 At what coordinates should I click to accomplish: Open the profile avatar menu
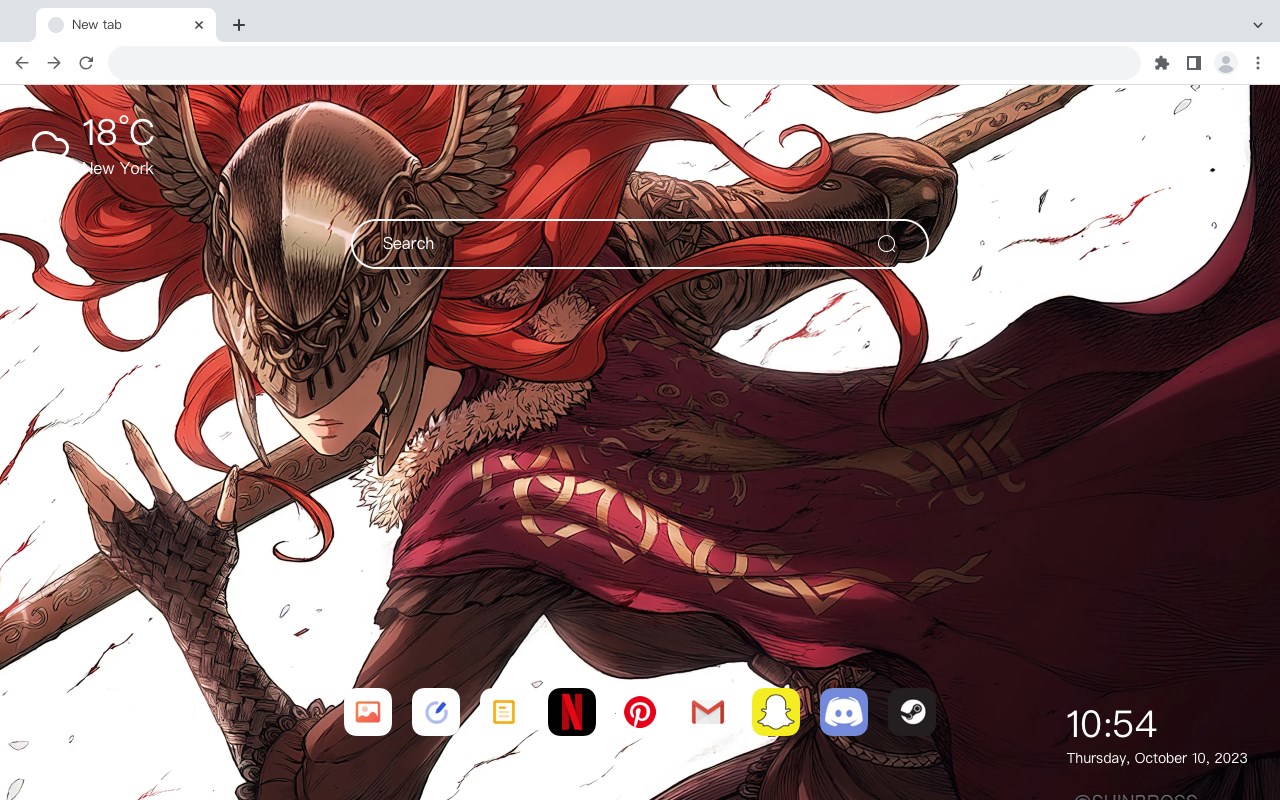pos(1226,63)
